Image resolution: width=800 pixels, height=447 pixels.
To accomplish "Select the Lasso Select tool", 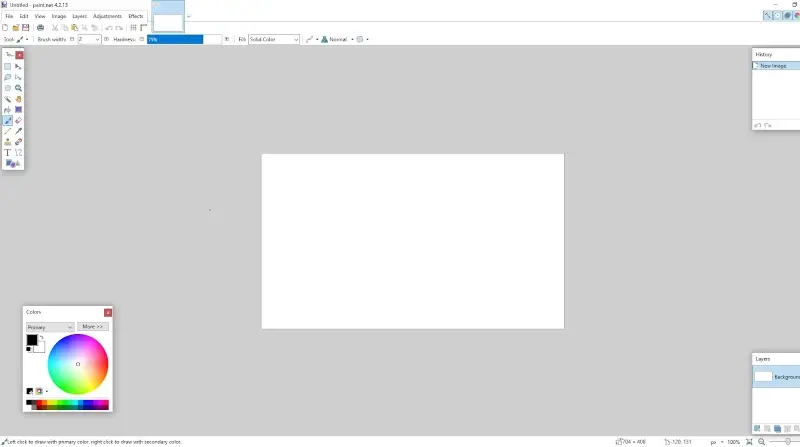I will 8,77.
